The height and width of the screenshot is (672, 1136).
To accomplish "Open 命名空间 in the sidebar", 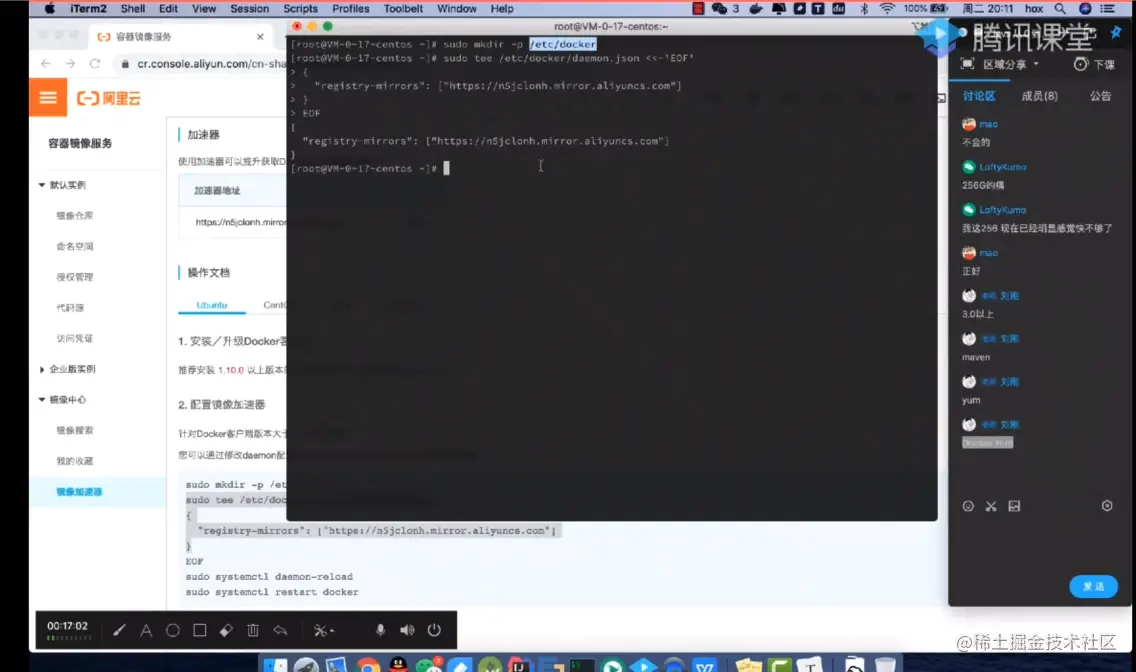I will tap(75, 246).
